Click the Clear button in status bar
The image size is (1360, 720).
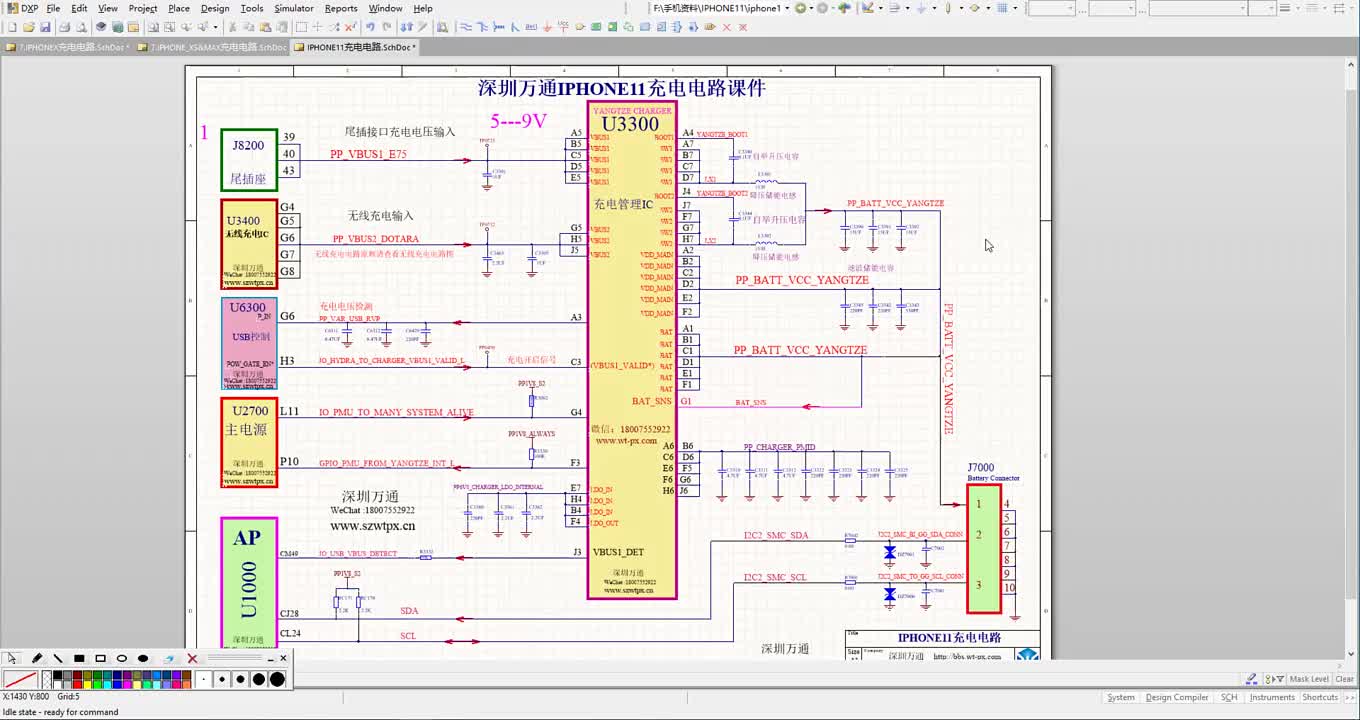tap(1344, 679)
